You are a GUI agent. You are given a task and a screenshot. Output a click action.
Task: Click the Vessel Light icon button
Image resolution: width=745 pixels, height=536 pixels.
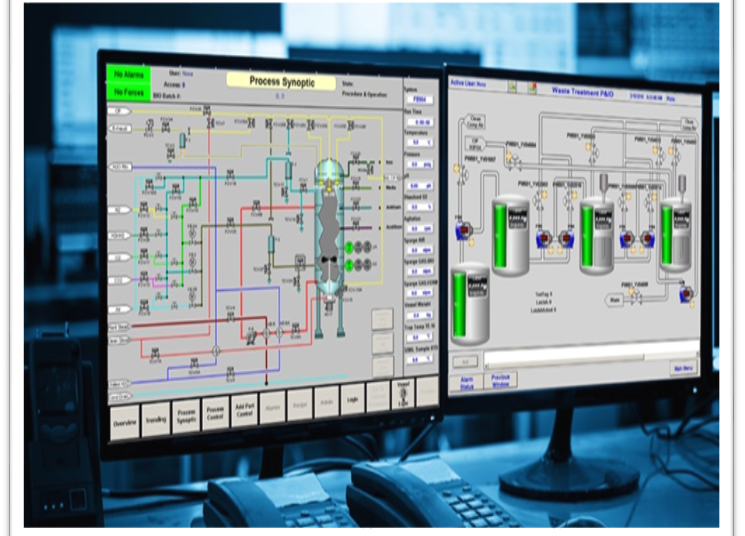[404, 395]
